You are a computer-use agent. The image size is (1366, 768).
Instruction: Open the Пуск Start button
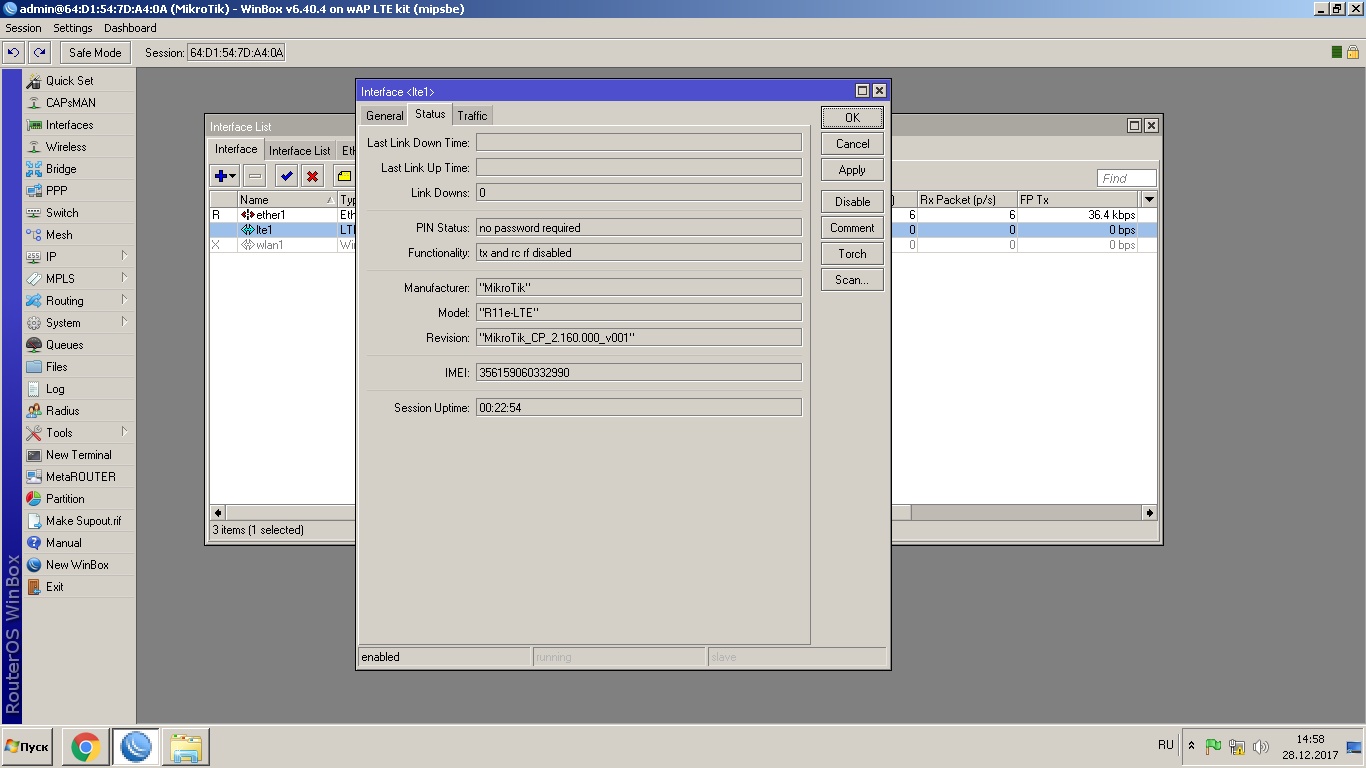point(27,747)
